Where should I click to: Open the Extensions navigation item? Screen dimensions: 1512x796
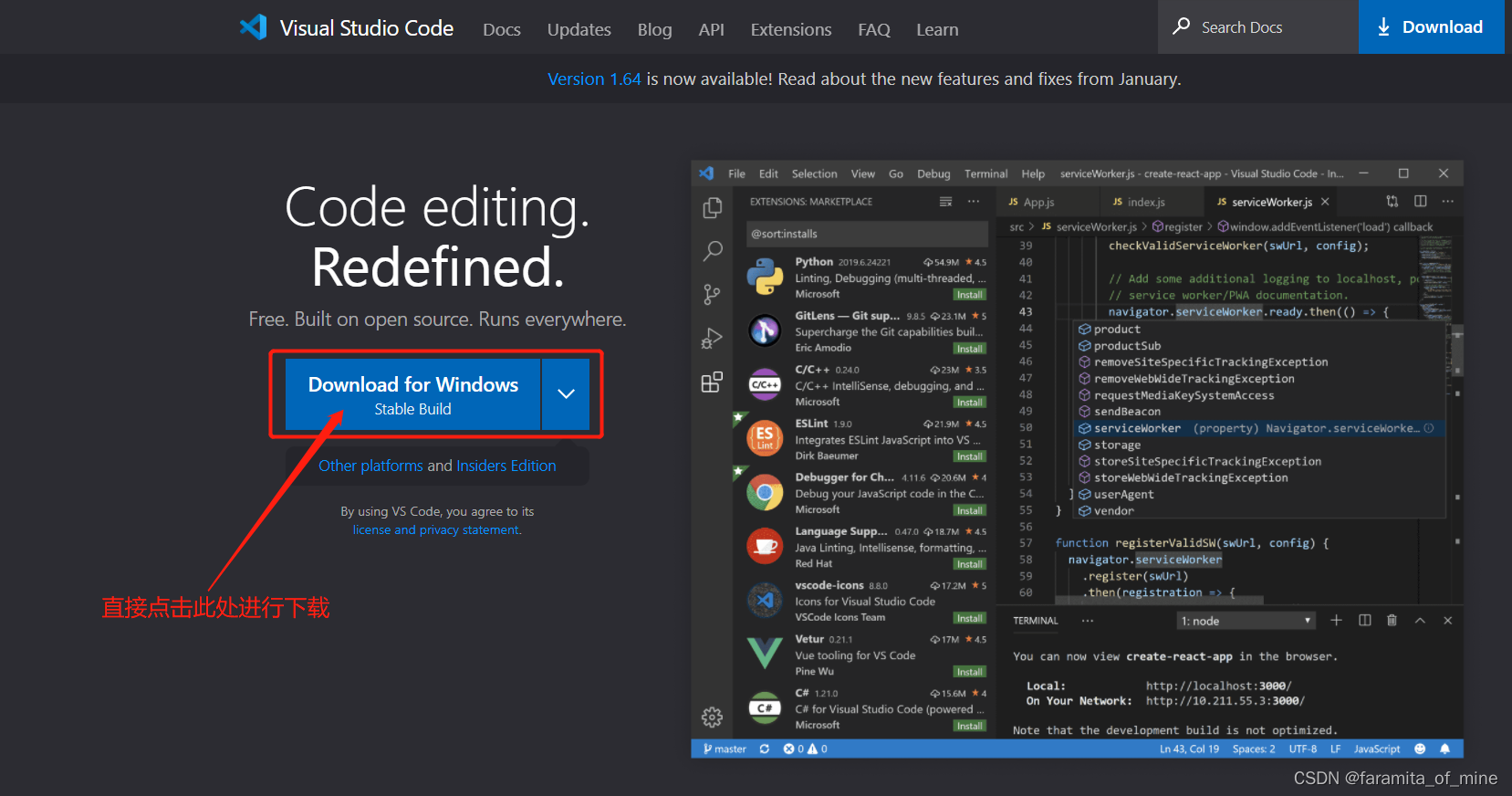791,29
